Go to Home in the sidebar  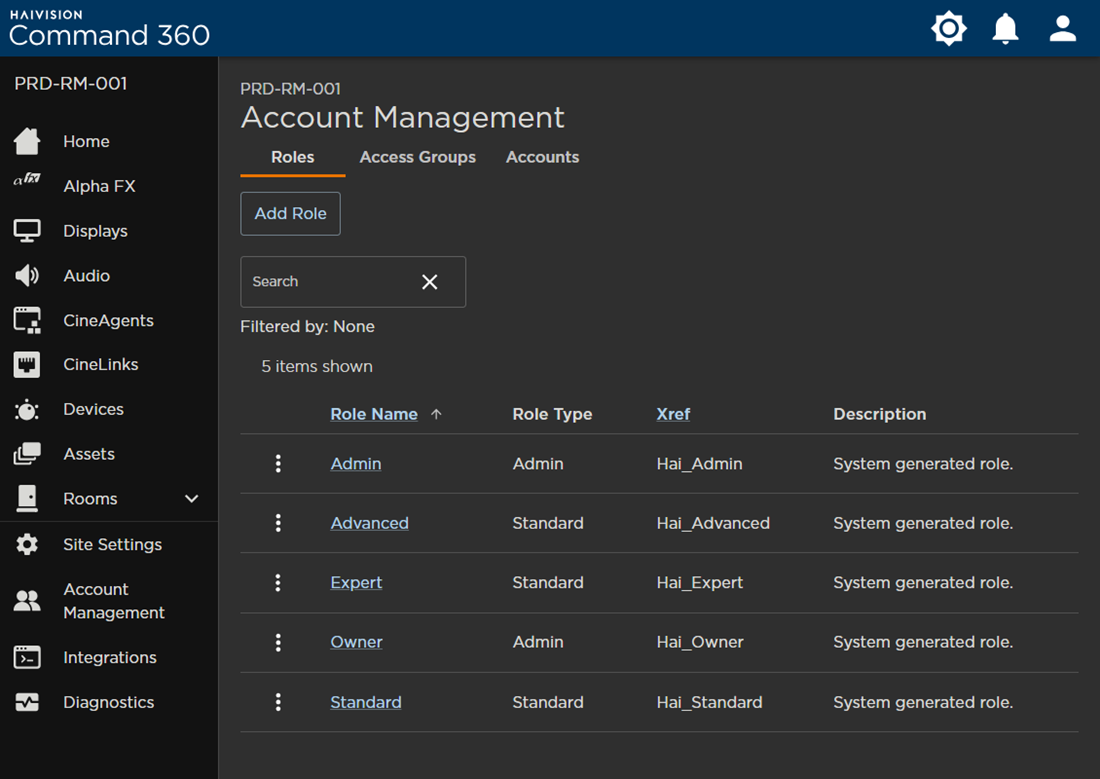point(86,141)
